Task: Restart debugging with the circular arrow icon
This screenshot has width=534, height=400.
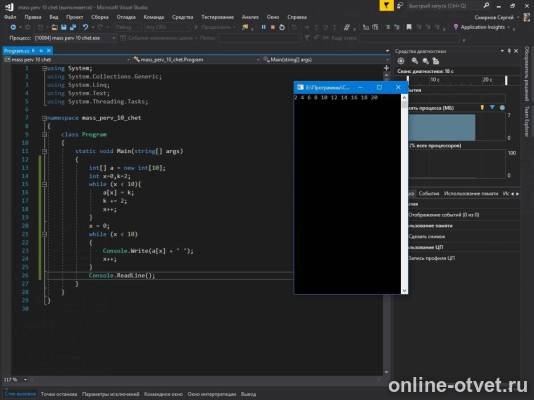Action: pyautogui.click(x=282, y=27)
